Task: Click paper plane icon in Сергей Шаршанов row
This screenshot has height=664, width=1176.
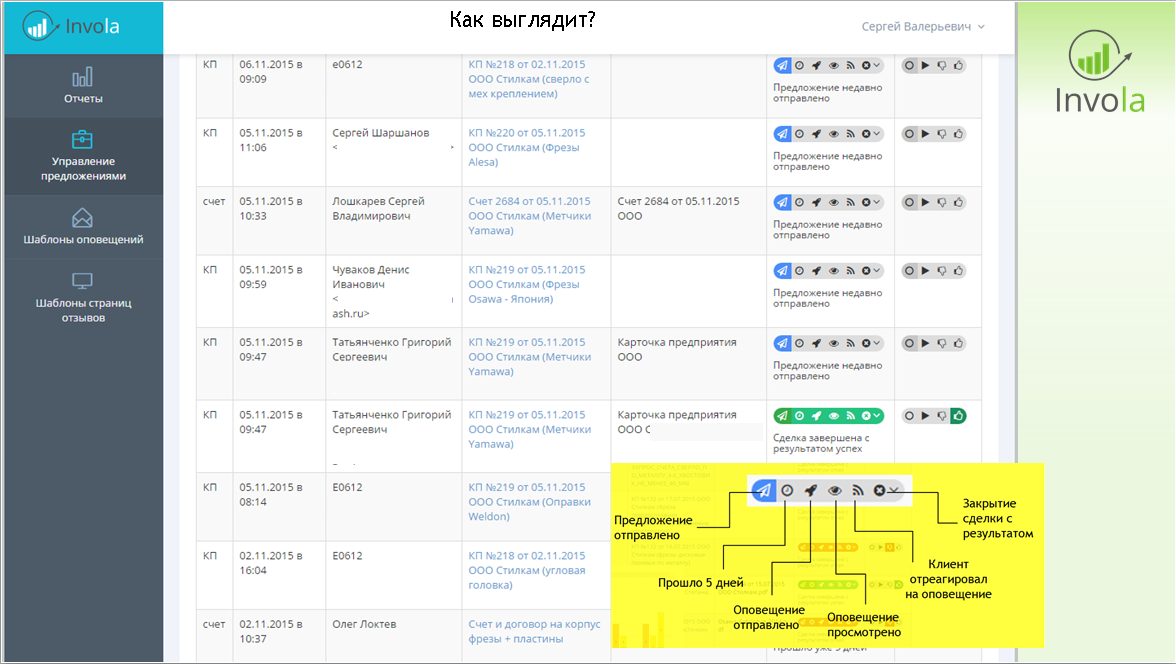Action: pos(782,134)
